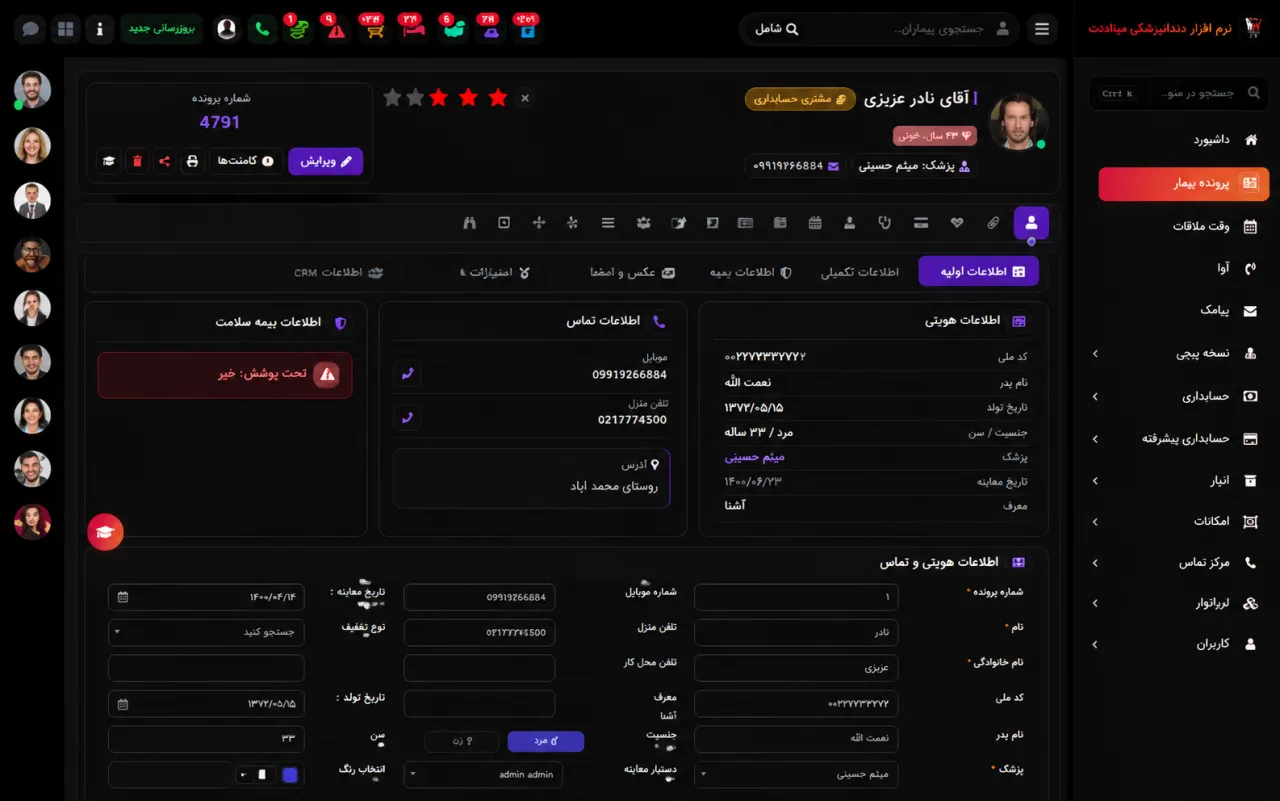Screen dimensions: 1280x801
Task: Click the نام خانوادگی field with عزیزی
Action: [x=796, y=667]
